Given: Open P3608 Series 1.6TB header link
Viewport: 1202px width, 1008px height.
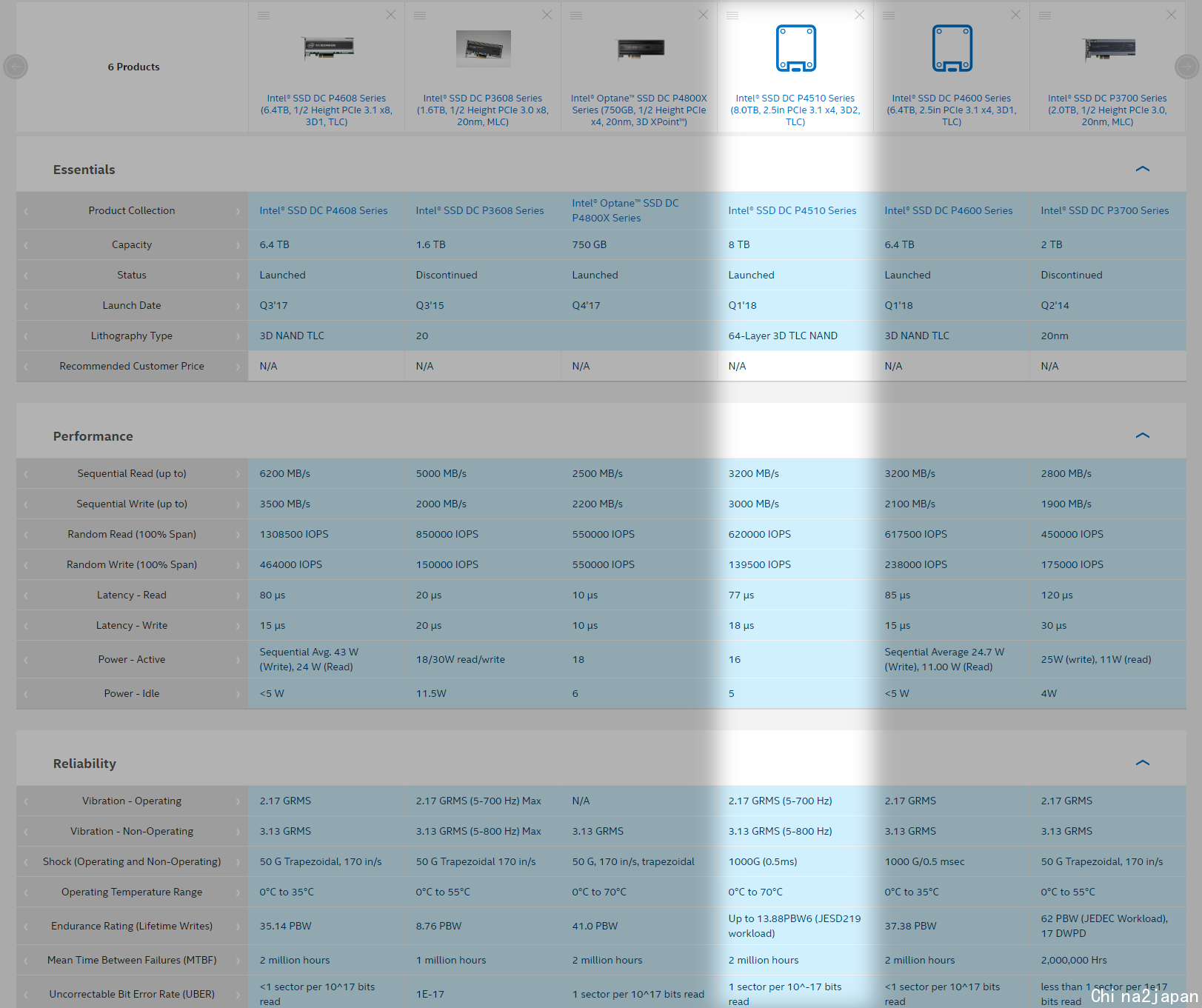Looking at the screenshot, I should coord(483,110).
